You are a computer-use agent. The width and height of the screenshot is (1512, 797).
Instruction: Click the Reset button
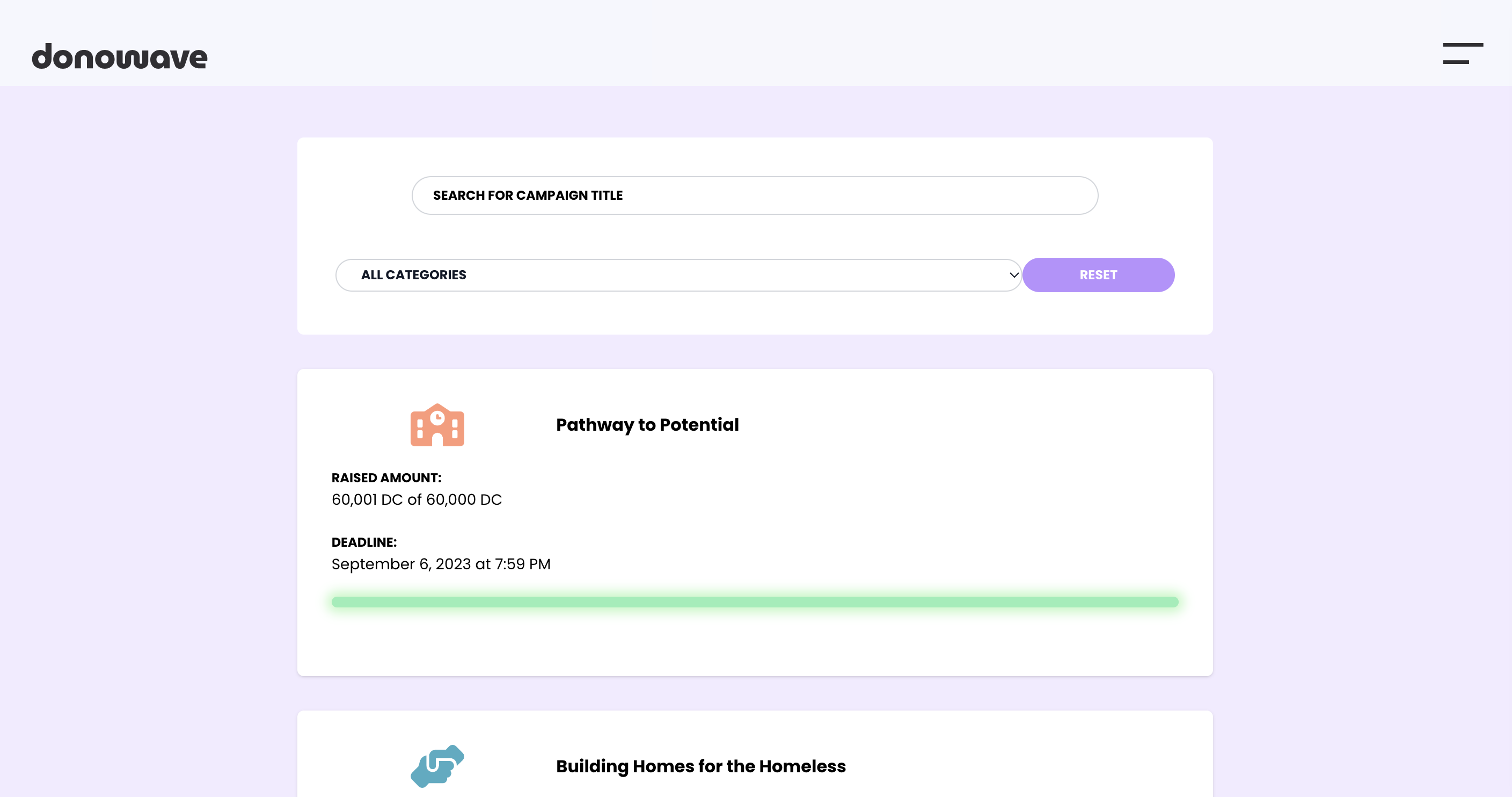pyautogui.click(x=1098, y=275)
